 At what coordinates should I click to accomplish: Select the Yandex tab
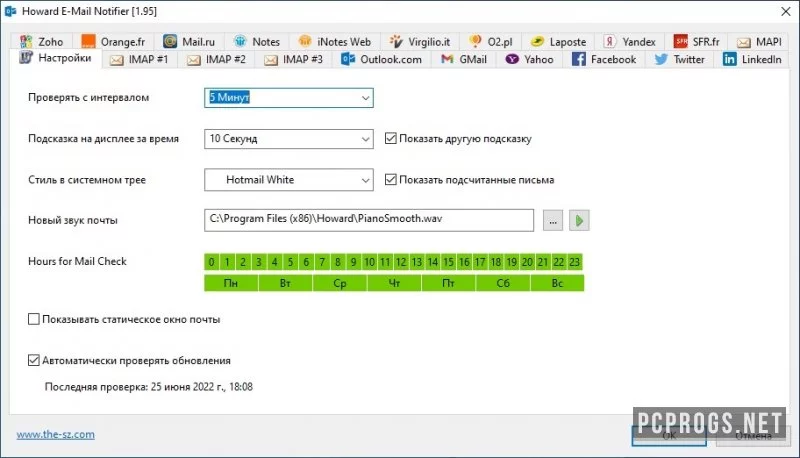pyautogui.click(x=630, y=41)
